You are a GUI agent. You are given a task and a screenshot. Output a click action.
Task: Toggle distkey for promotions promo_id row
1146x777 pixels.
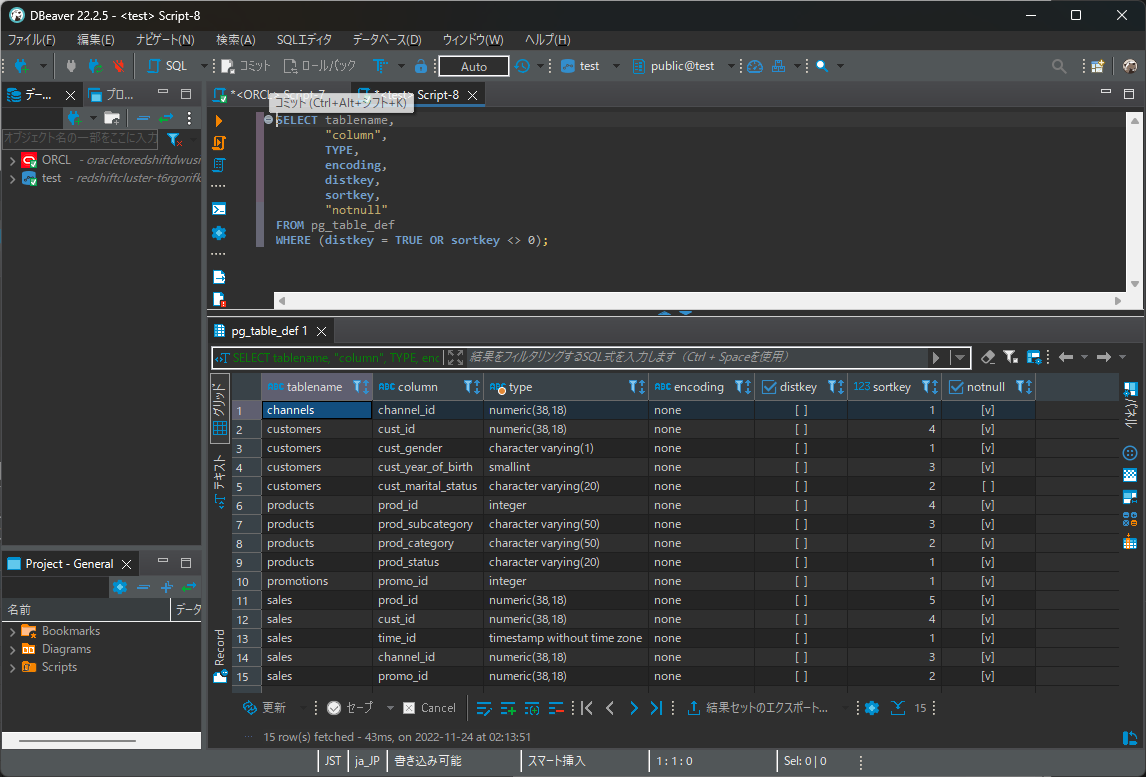(x=801, y=581)
